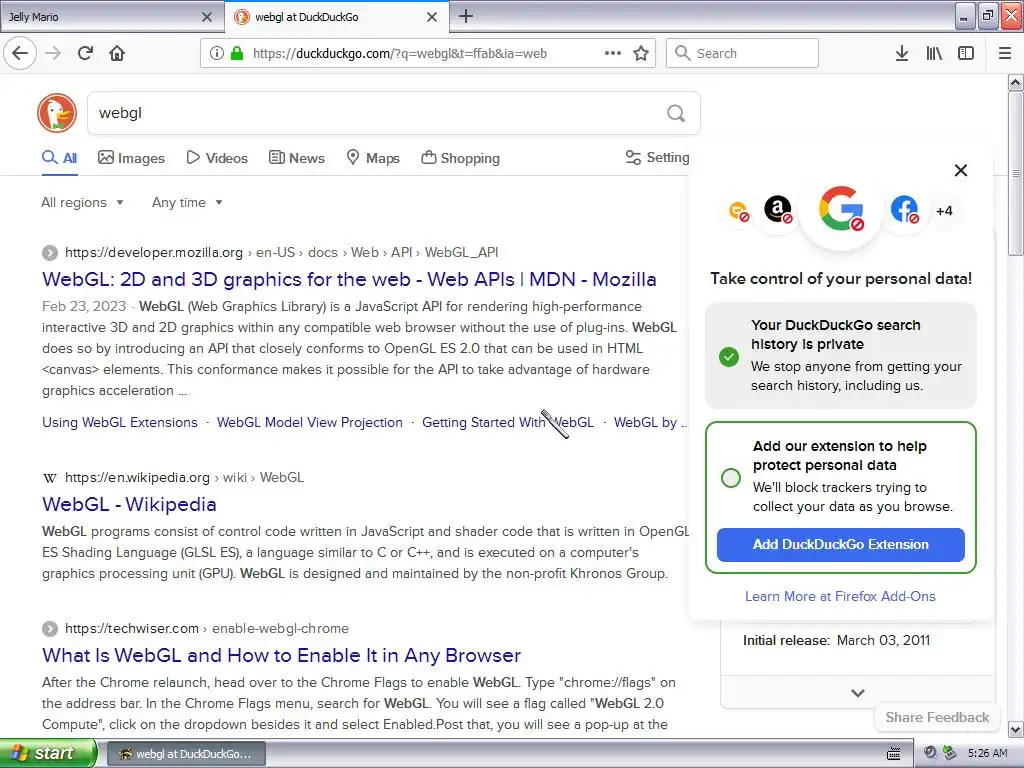Click the green checkmark for private history

pos(729,357)
